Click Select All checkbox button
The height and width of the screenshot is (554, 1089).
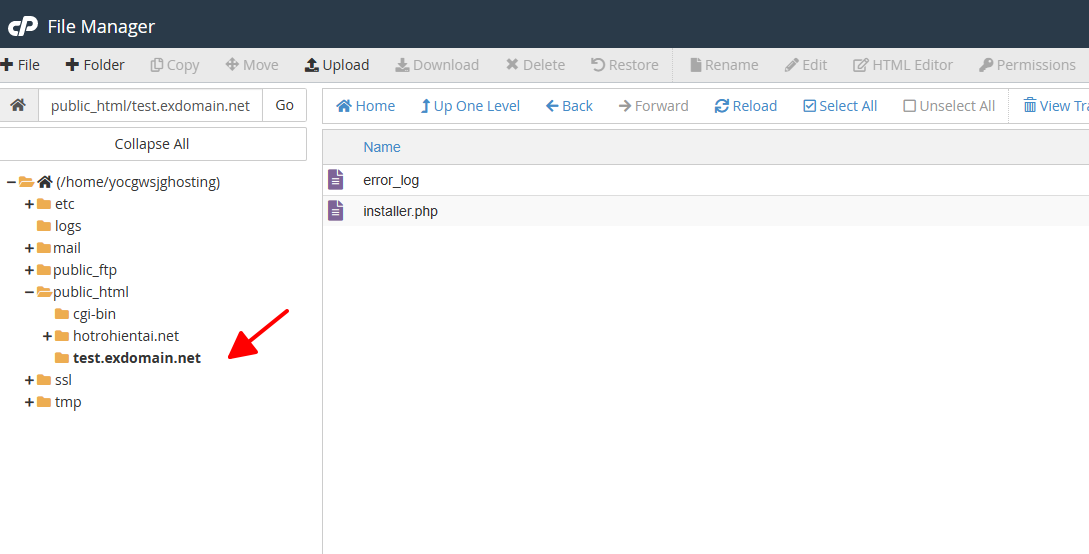point(840,106)
